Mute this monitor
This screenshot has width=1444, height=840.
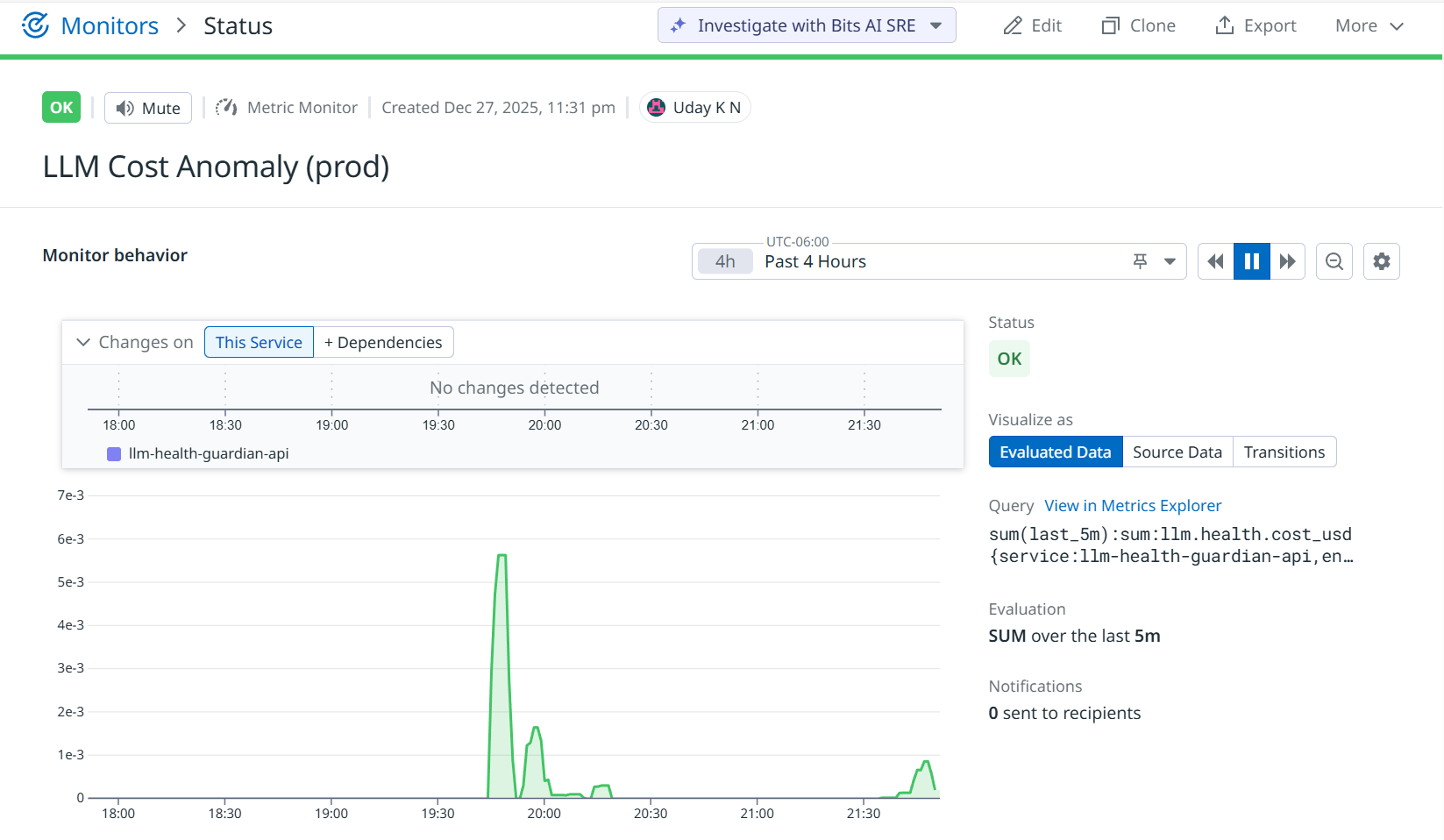click(148, 108)
